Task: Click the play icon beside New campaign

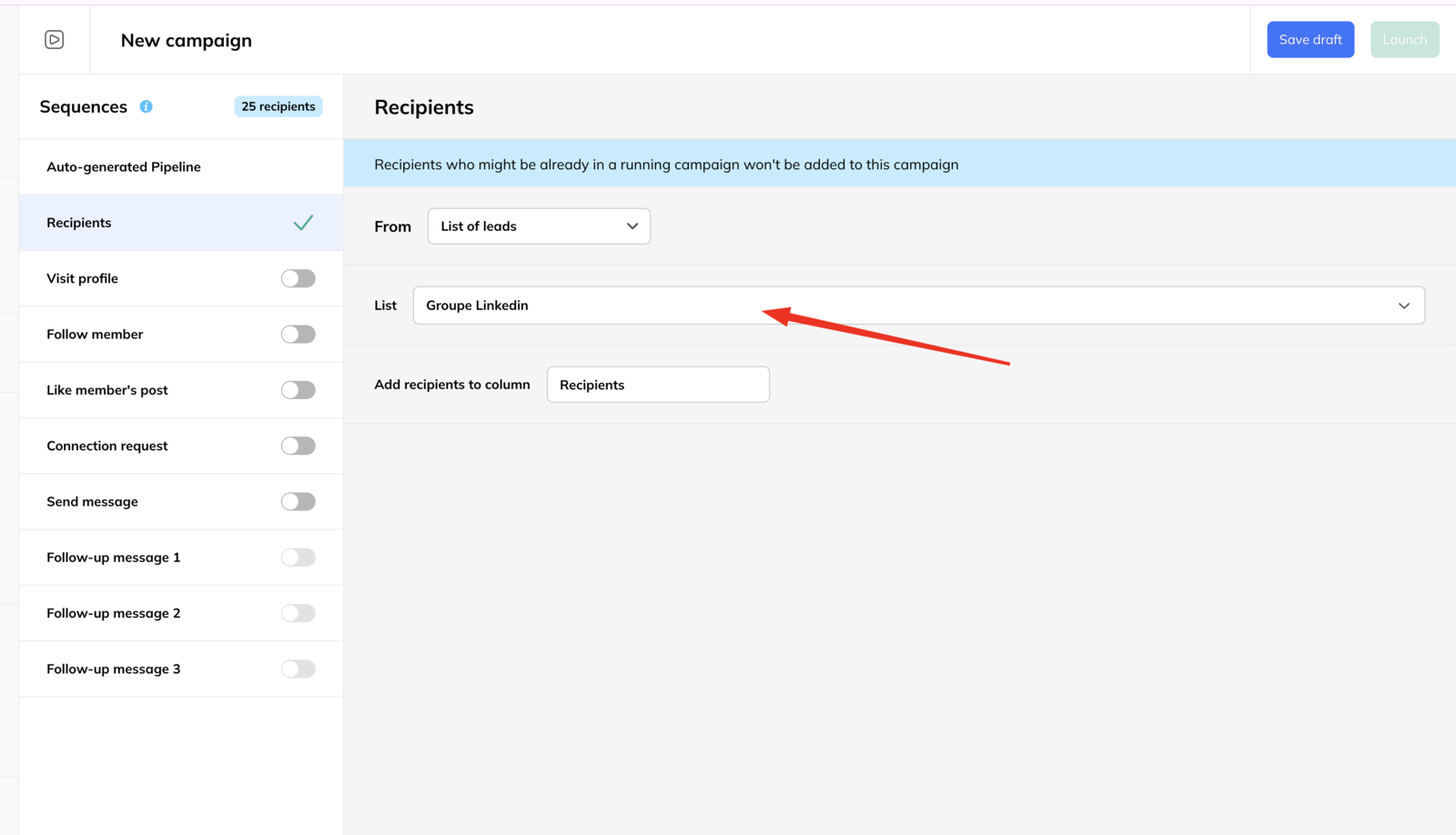Action: [x=55, y=39]
